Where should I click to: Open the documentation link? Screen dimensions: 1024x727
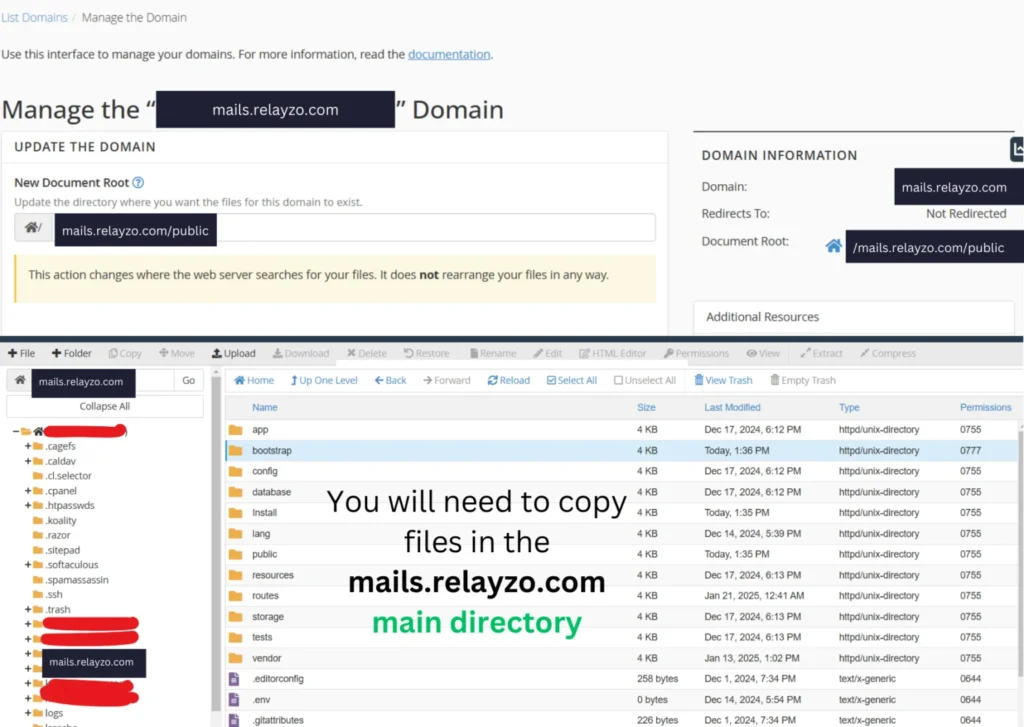tap(449, 54)
